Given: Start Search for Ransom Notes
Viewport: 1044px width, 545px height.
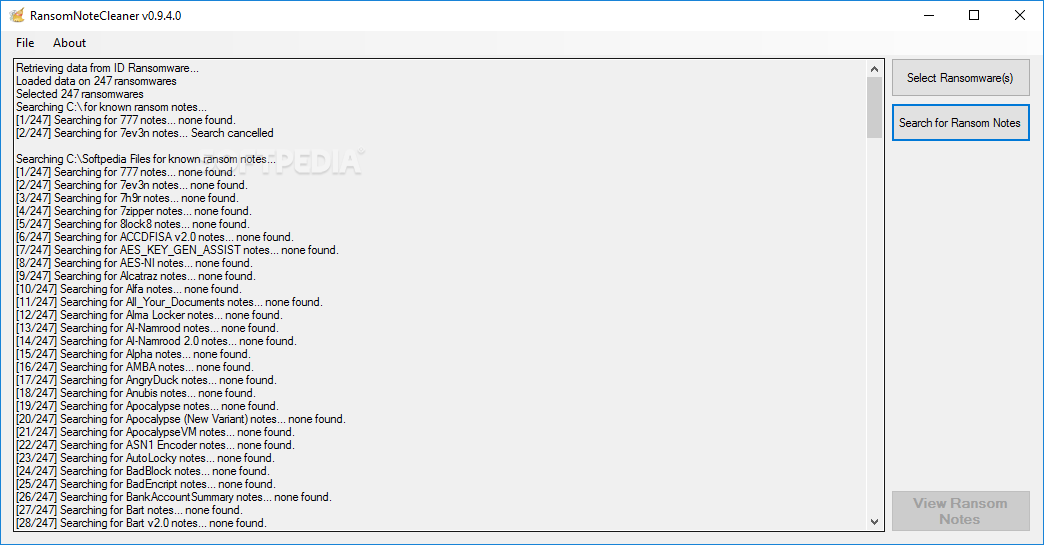Looking at the screenshot, I should (960, 122).
